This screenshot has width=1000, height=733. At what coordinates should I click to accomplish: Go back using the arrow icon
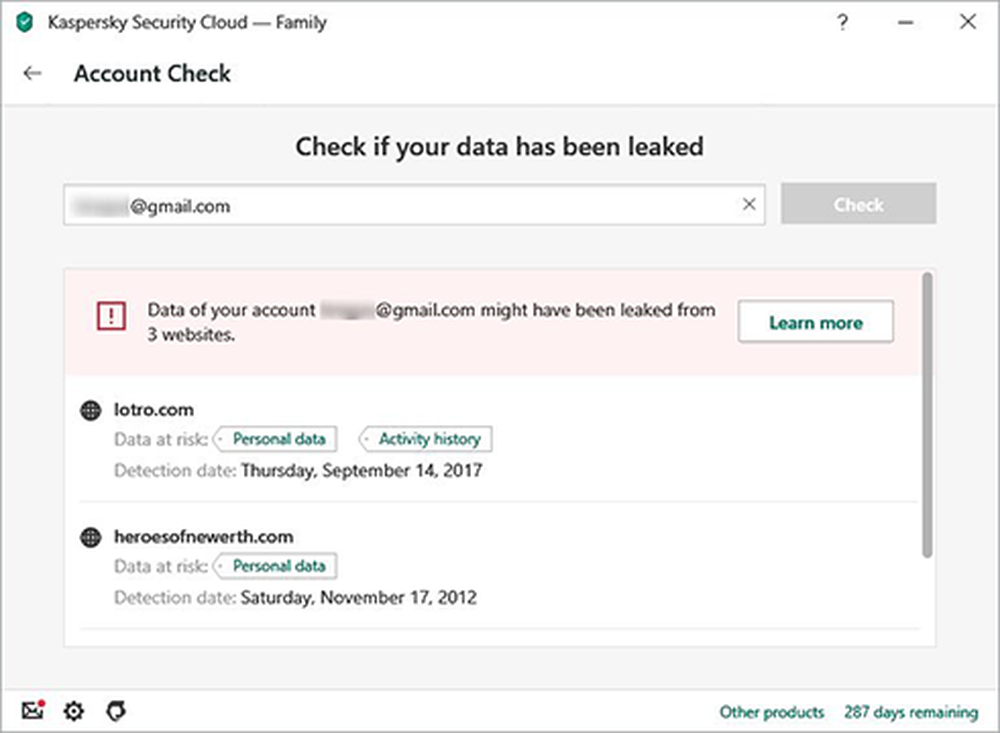coord(32,73)
